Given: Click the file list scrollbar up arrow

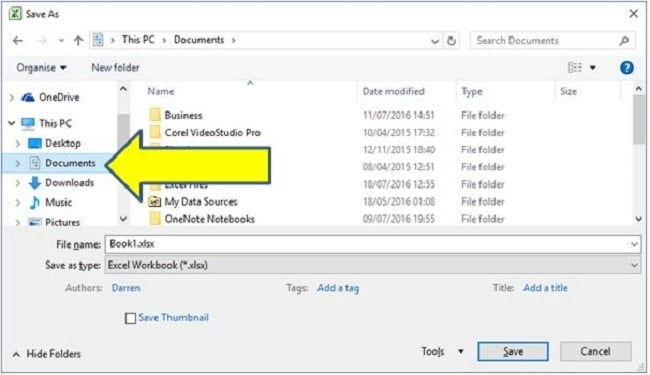Looking at the screenshot, I should 639,89.
